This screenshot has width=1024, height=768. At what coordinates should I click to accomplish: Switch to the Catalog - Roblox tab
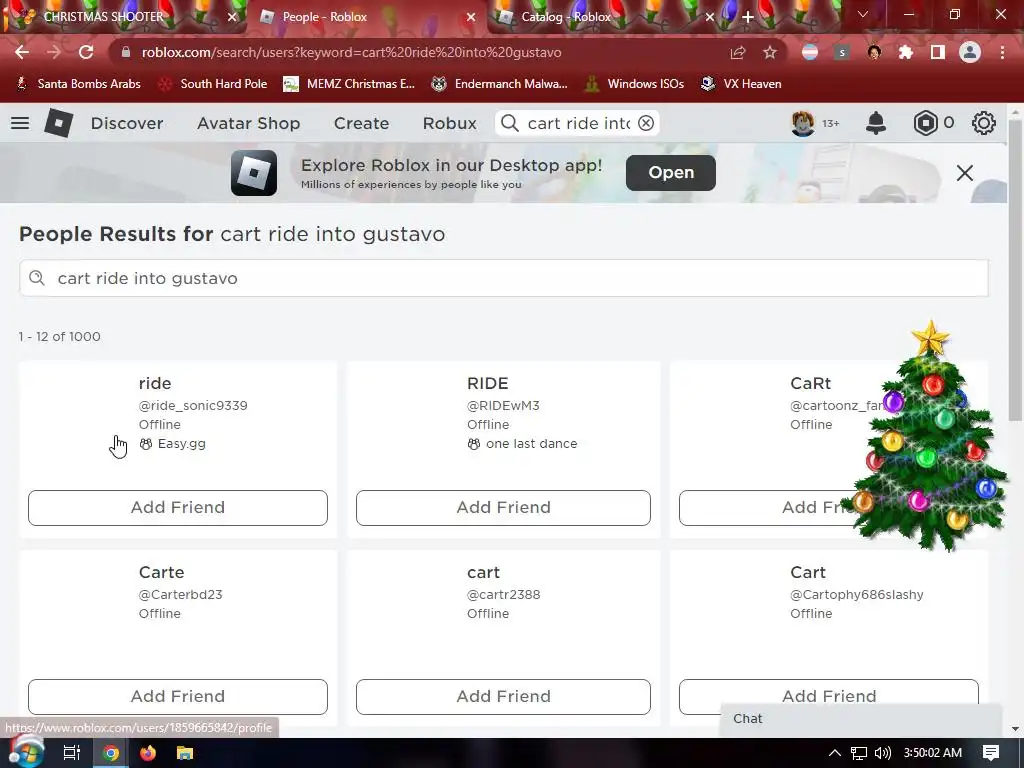(x=566, y=17)
